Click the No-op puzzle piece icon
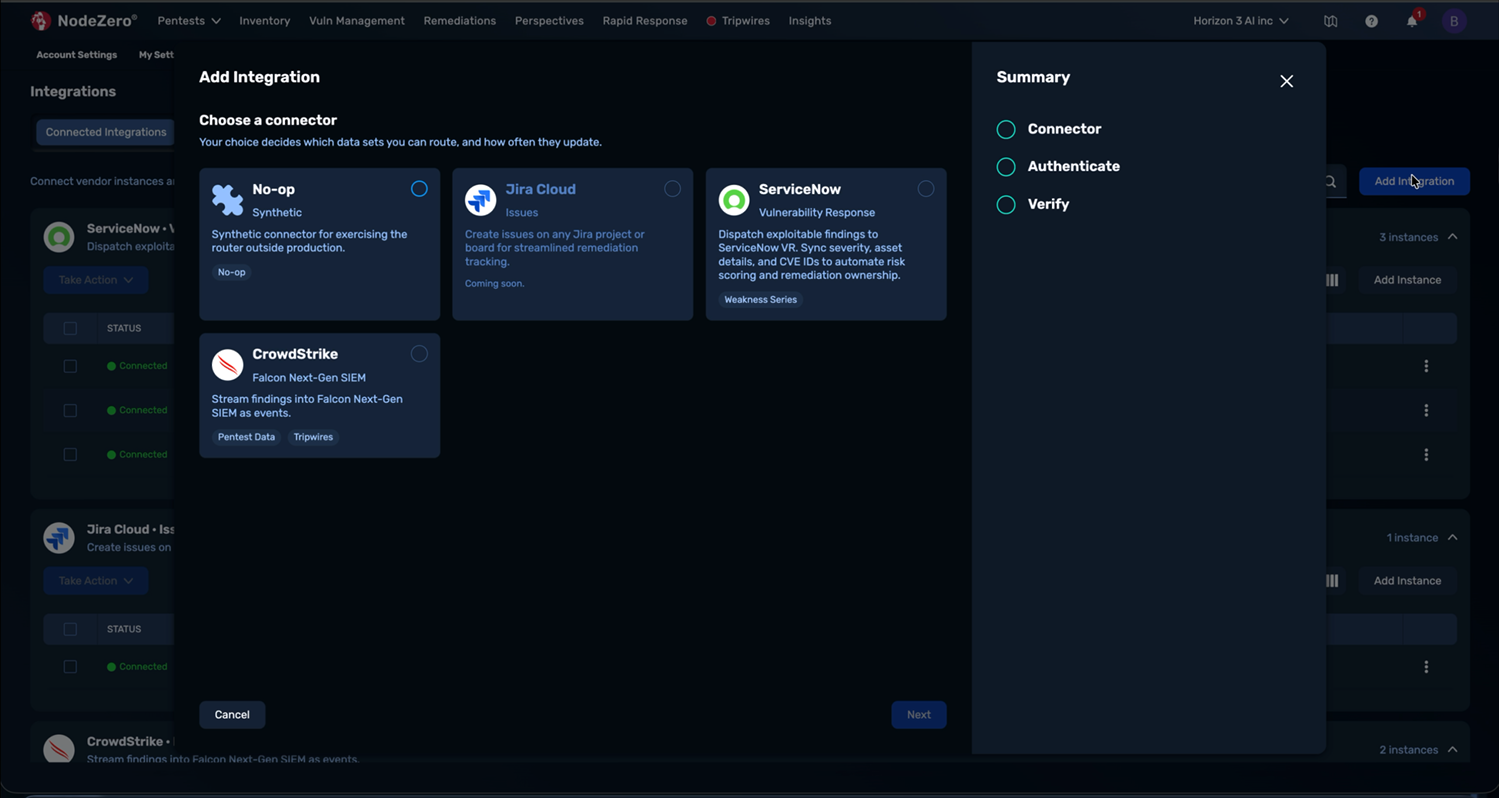This screenshot has width=1499, height=798. click(x=228, y=200)
